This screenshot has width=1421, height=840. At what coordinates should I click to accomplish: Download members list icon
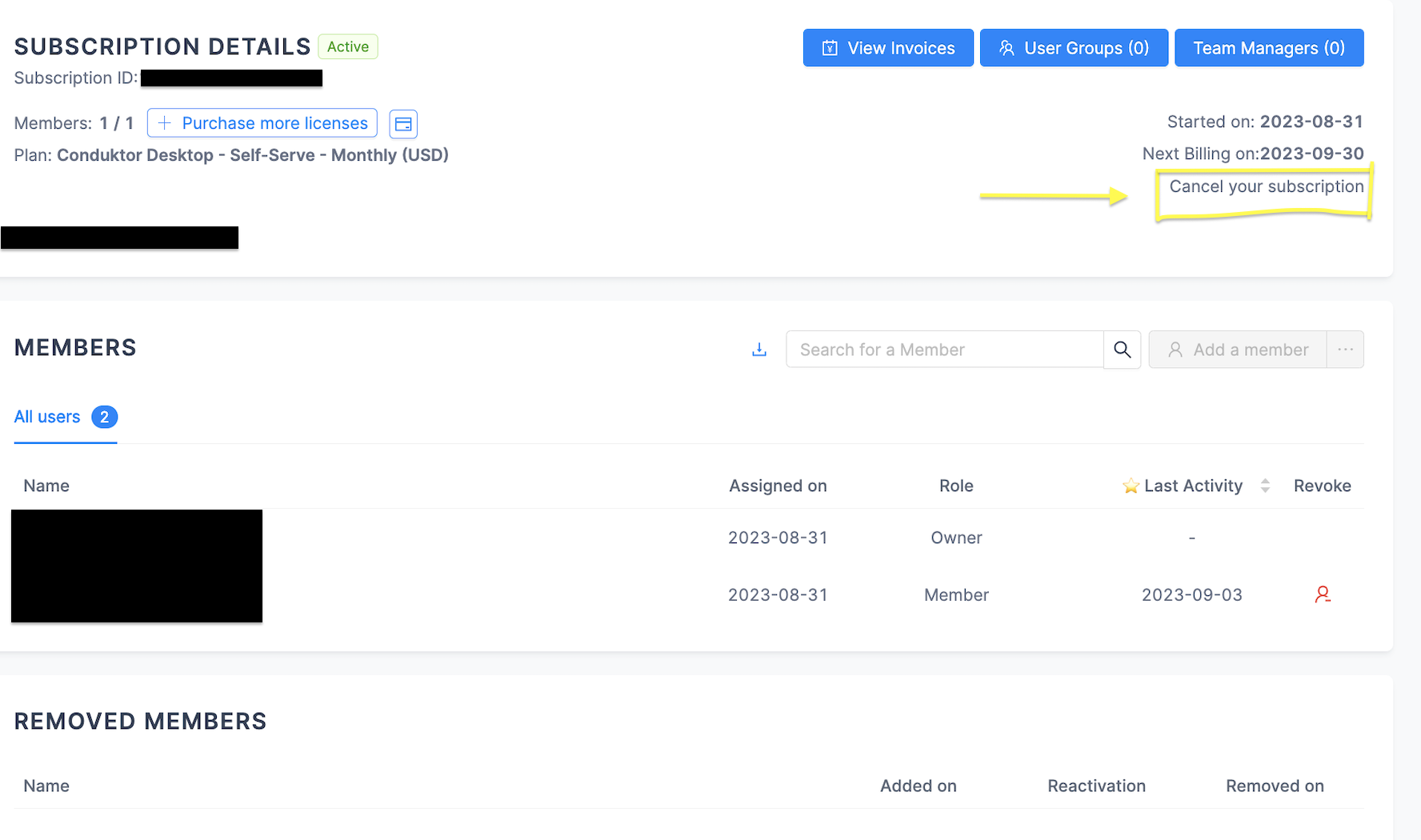pos(759,350)
